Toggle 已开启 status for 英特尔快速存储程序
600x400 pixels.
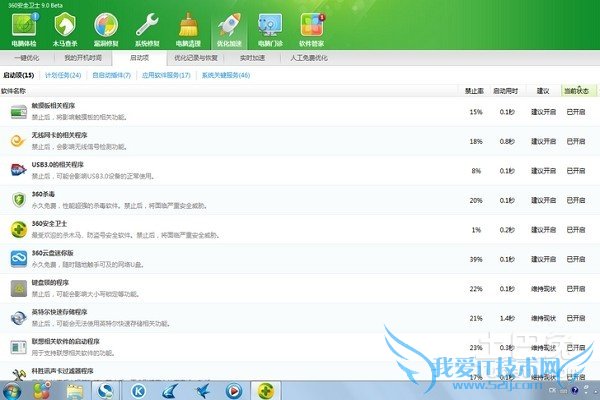pyautogui.click(x=576, y=318)
